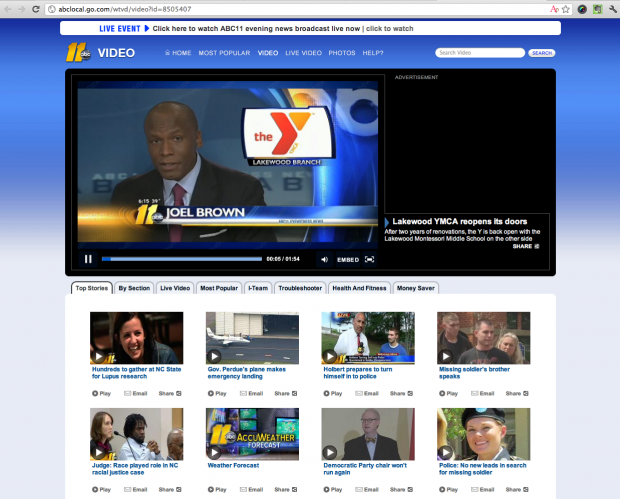Viewport: 620px width, 499px height.
Task: Bookmark page with the star icon
Action: pos(566,9)
